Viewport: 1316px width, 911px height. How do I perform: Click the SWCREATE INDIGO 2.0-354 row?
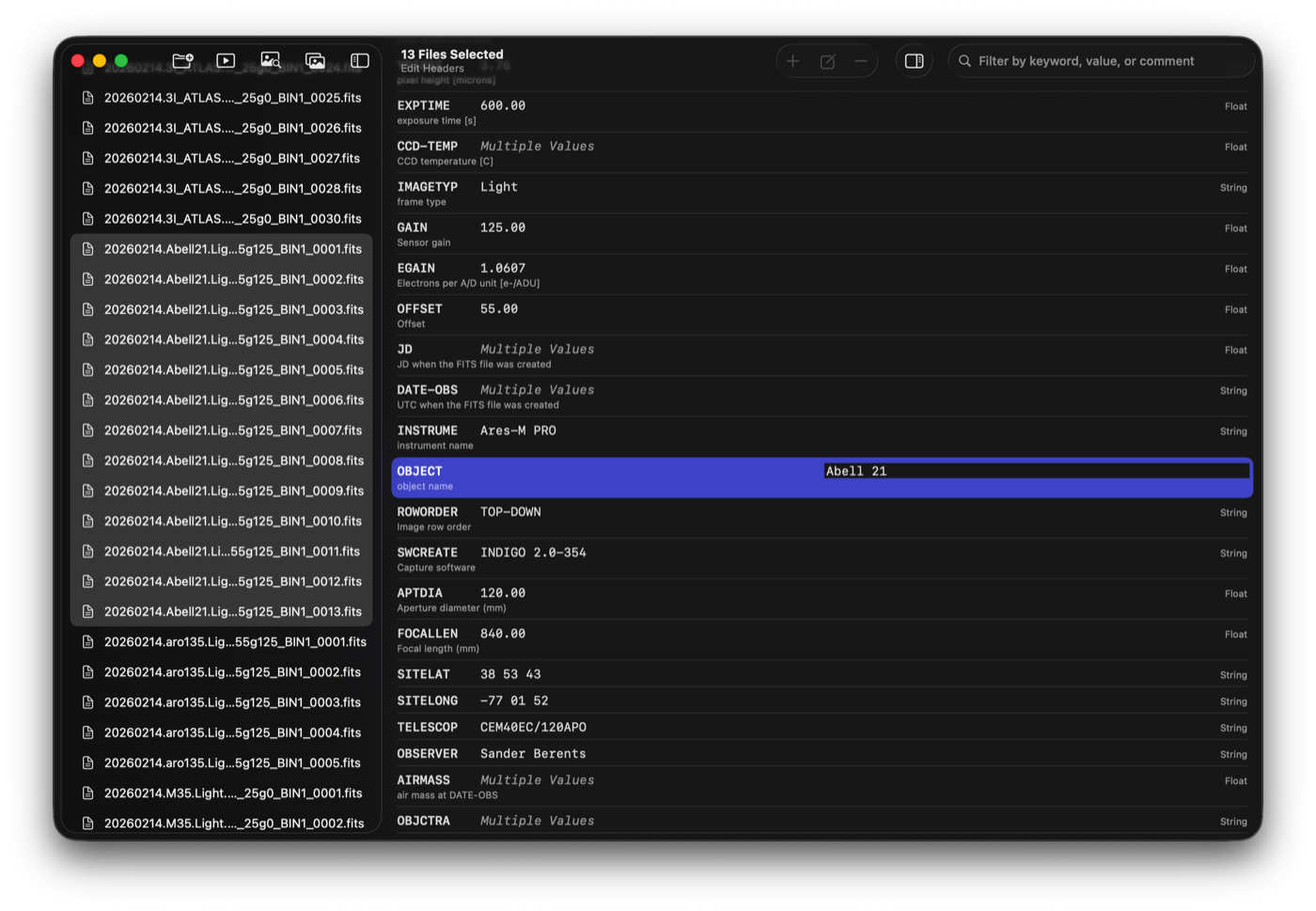[822, 558]
